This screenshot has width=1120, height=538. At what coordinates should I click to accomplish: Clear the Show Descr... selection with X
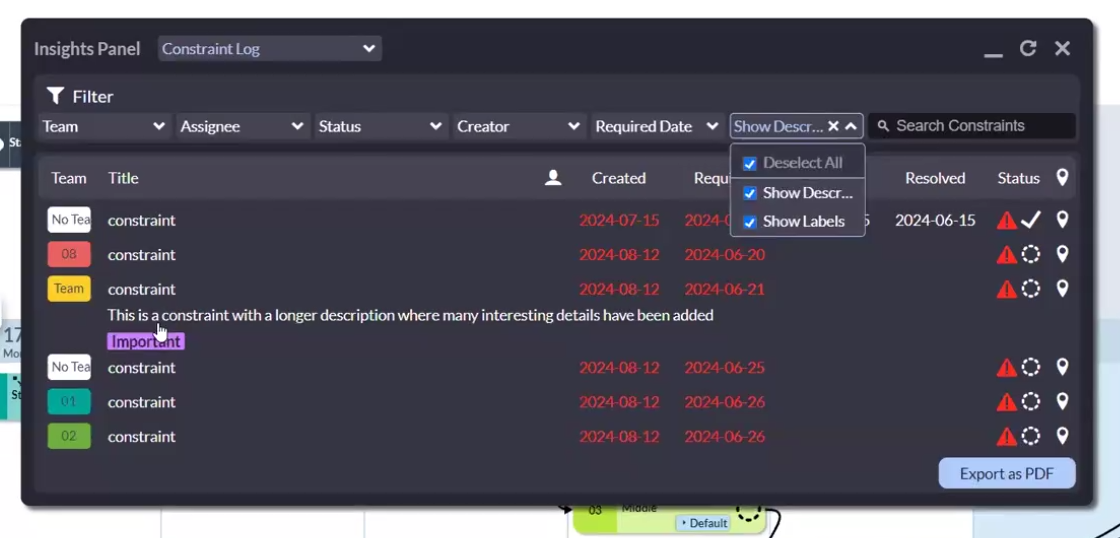tap(833, 126)
